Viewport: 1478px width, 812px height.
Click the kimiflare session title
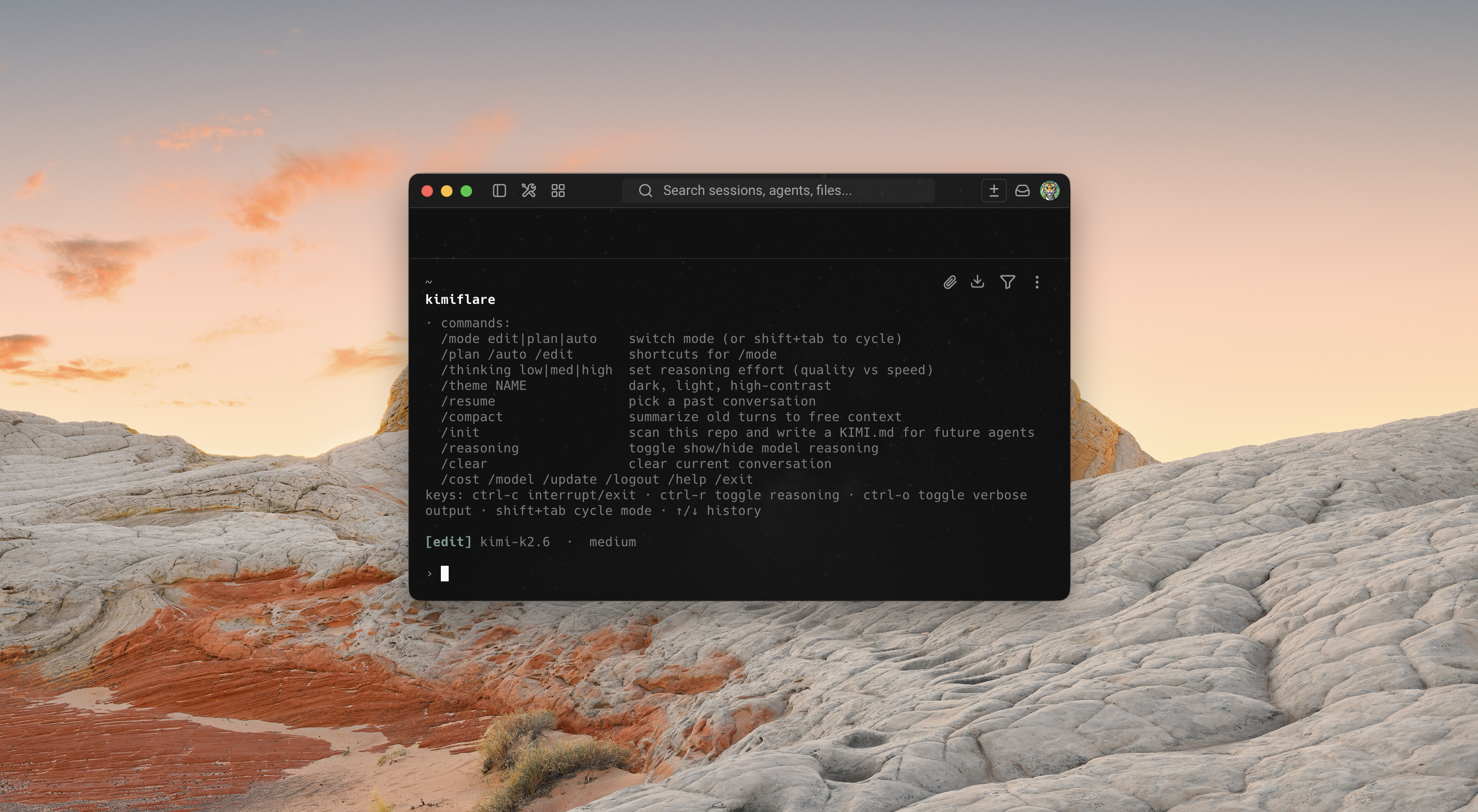point(459,299)
